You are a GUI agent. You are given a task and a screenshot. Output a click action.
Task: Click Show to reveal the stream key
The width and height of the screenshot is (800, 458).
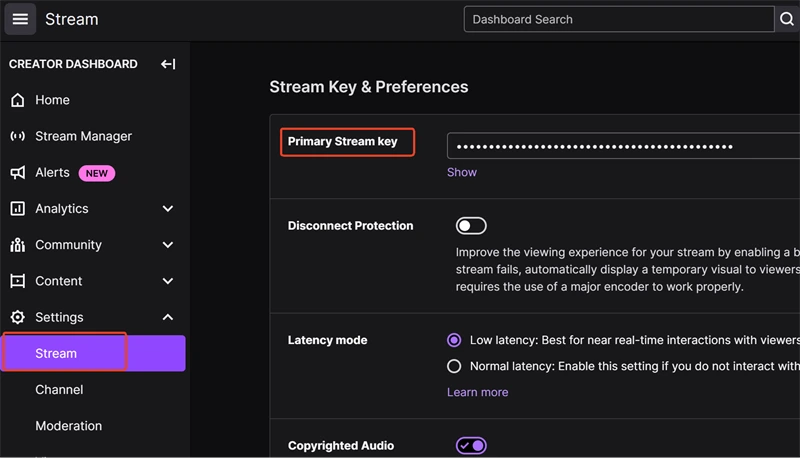(x=462, y=172)
